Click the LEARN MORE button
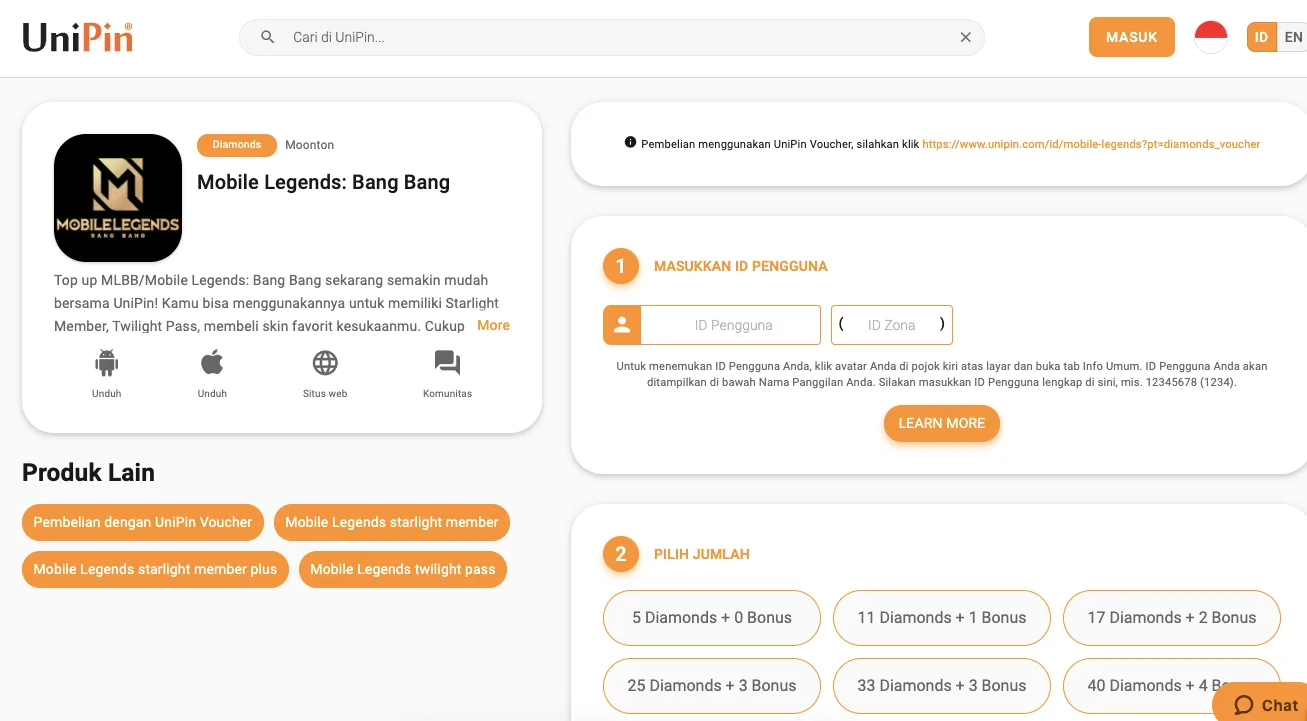The image size is (1307, 721). tap(942, 423)
